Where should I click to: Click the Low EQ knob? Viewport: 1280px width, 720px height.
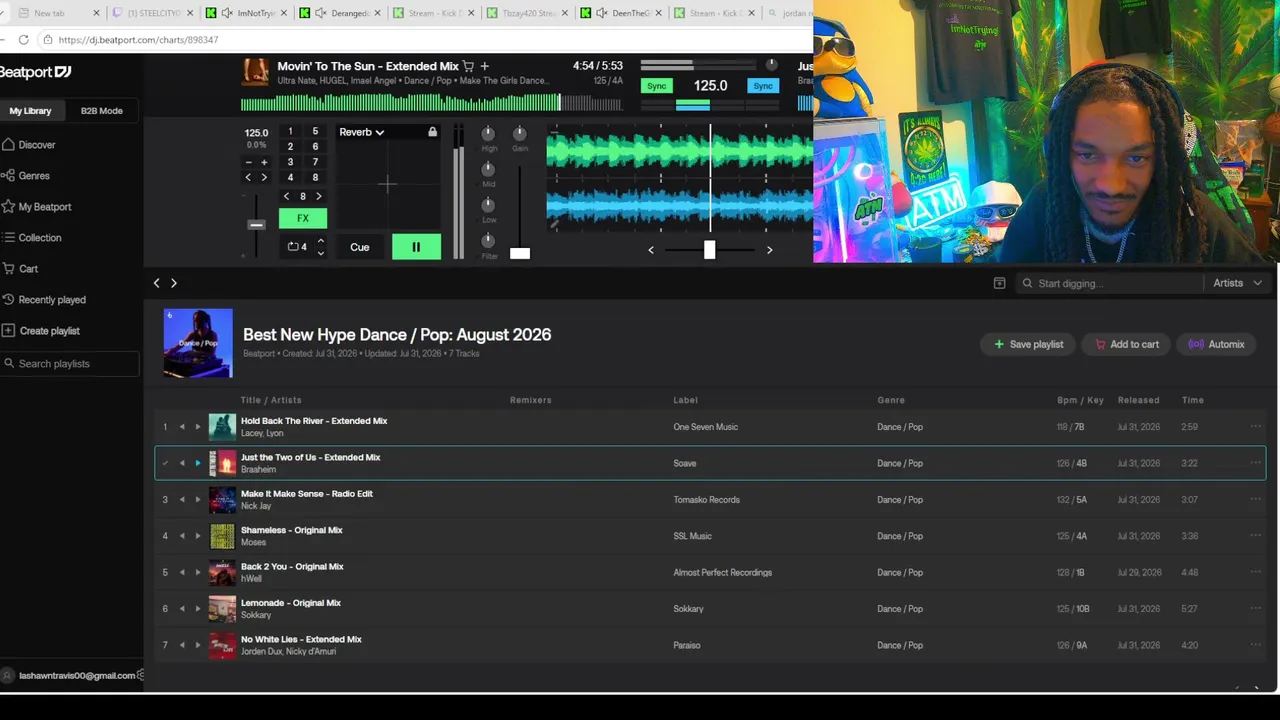tap(488, 205)
